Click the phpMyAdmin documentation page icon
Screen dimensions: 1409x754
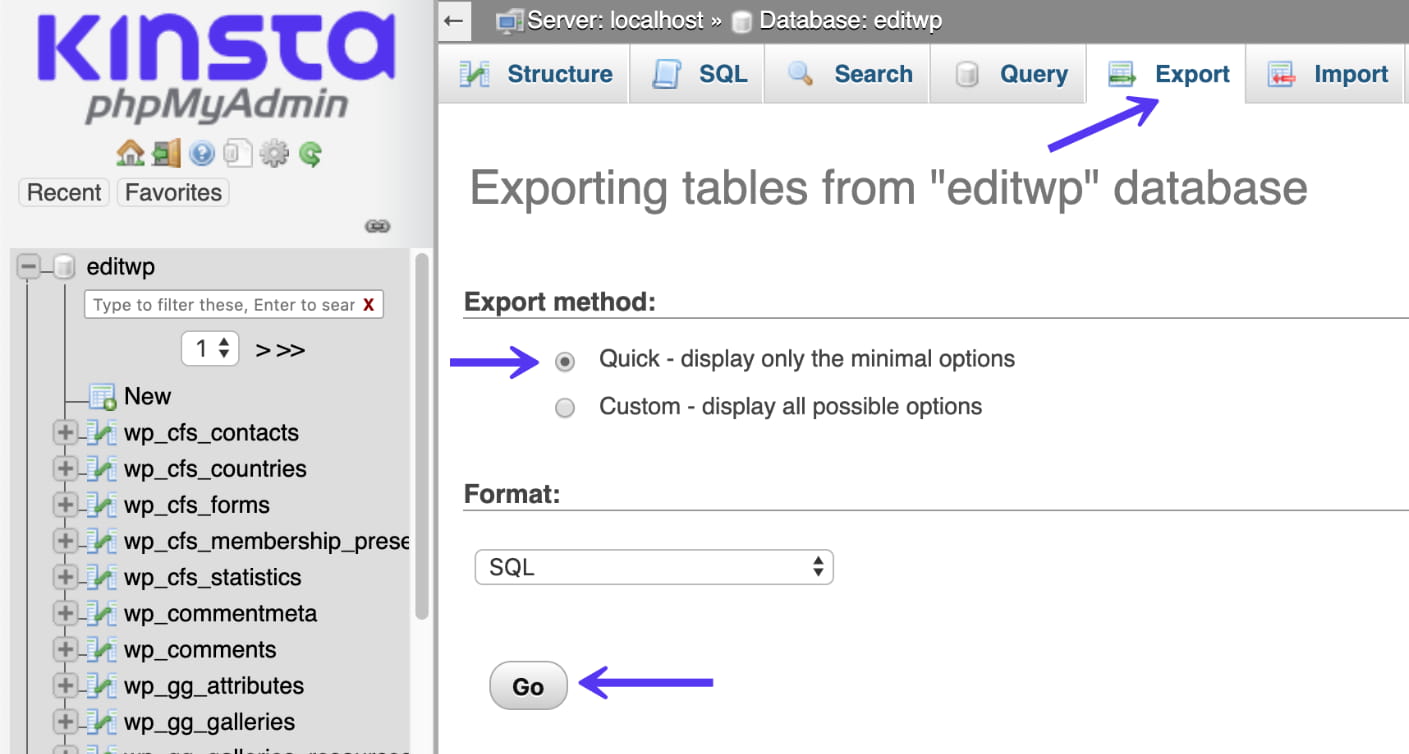point(238,153)
